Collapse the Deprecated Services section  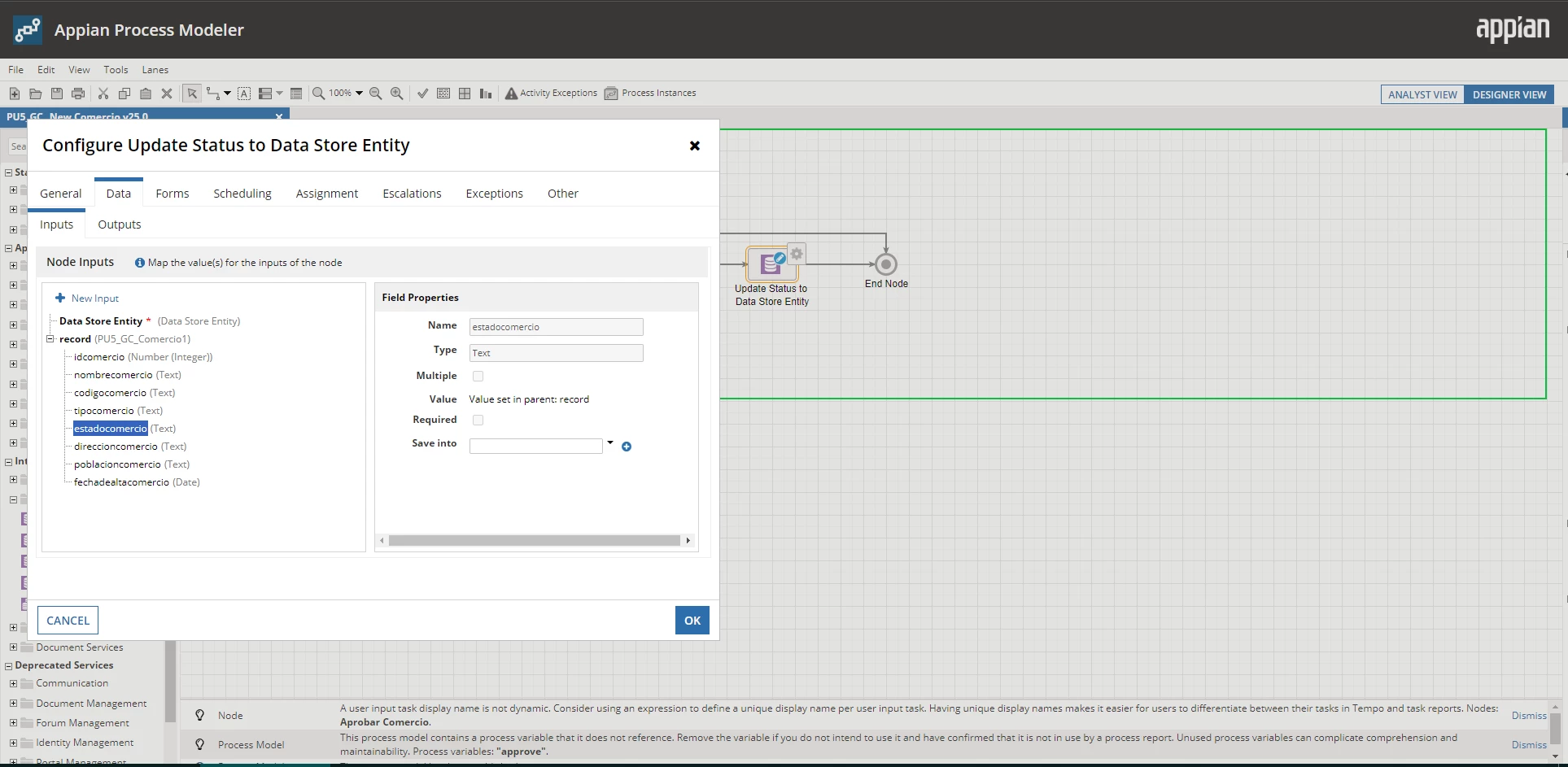click(x=8, y=666)
